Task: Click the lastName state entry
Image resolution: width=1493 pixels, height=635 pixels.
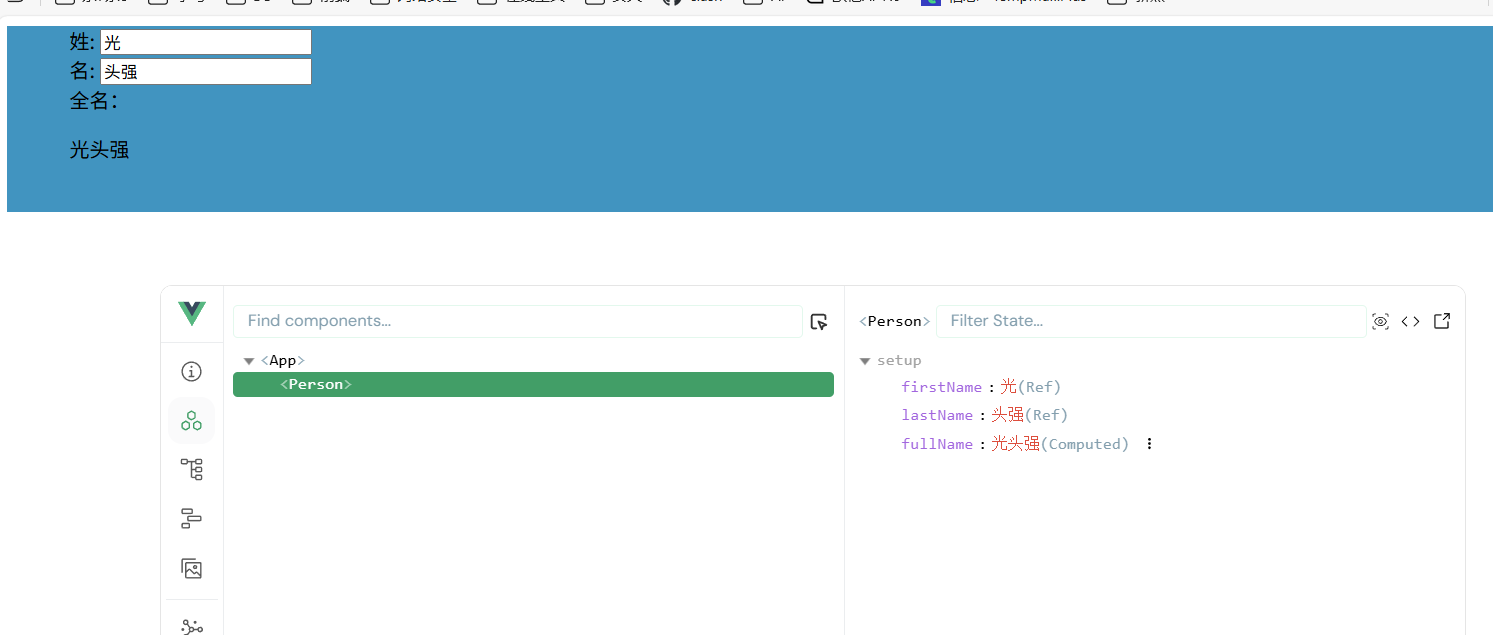Action: click(x=985, y=415)
